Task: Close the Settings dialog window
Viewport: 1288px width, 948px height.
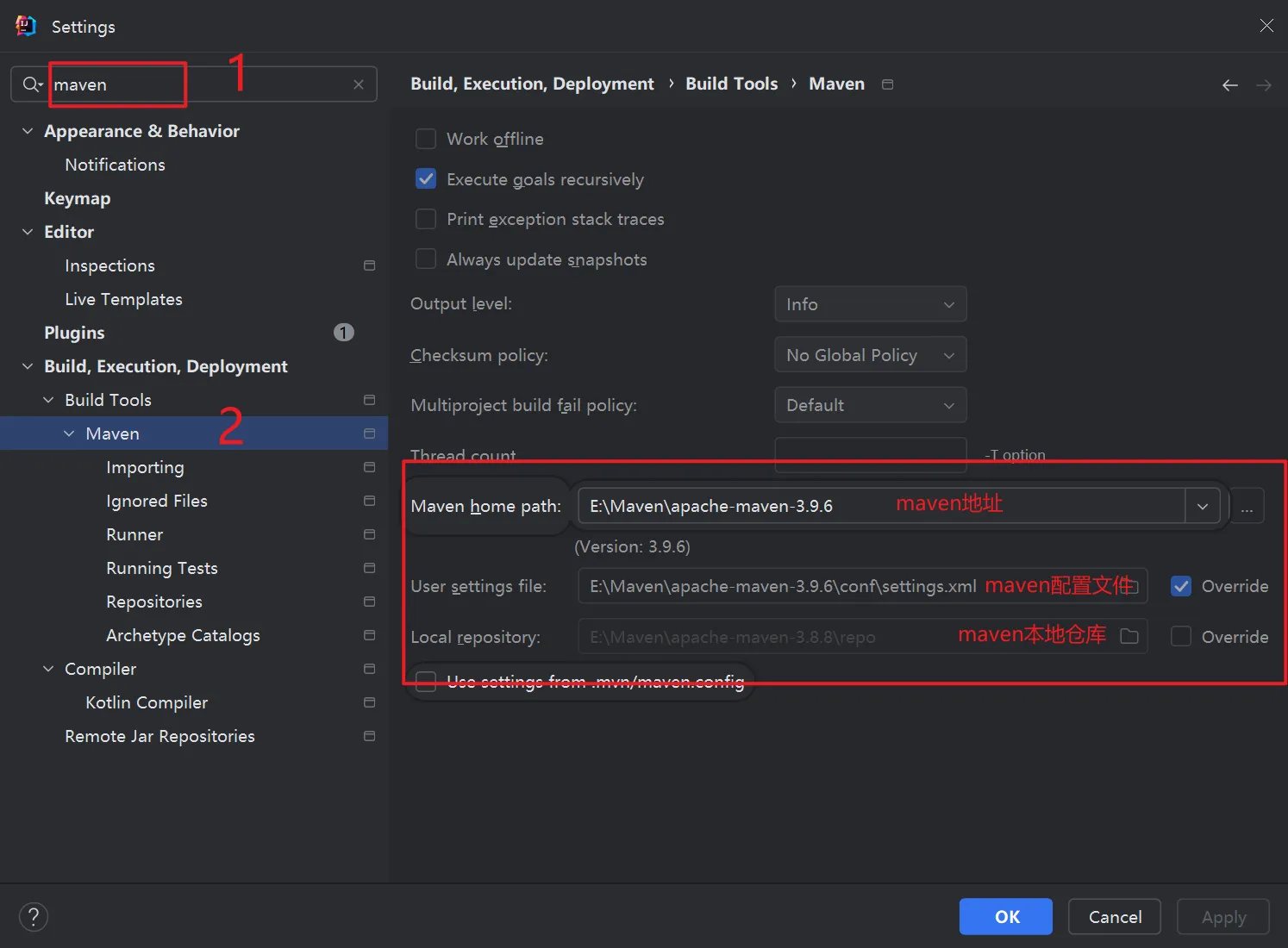Action: (x=1266, y=26)
